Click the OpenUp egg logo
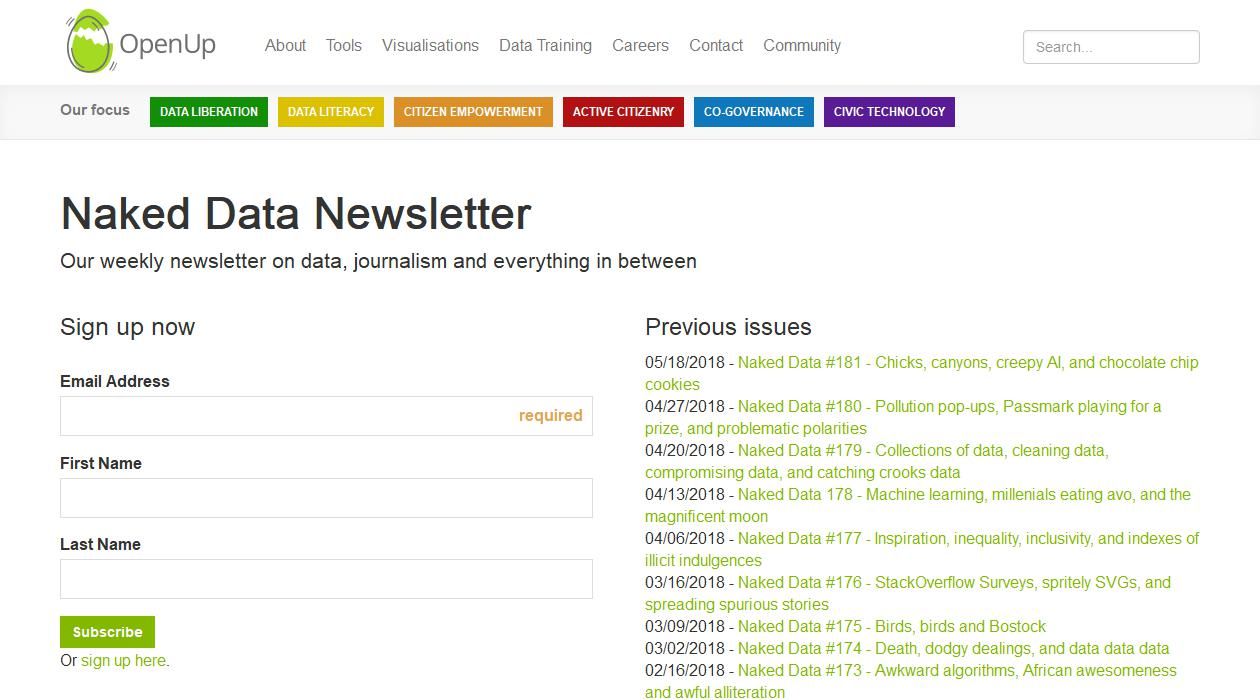The image size is (1260, 700). tap(141, 42)
